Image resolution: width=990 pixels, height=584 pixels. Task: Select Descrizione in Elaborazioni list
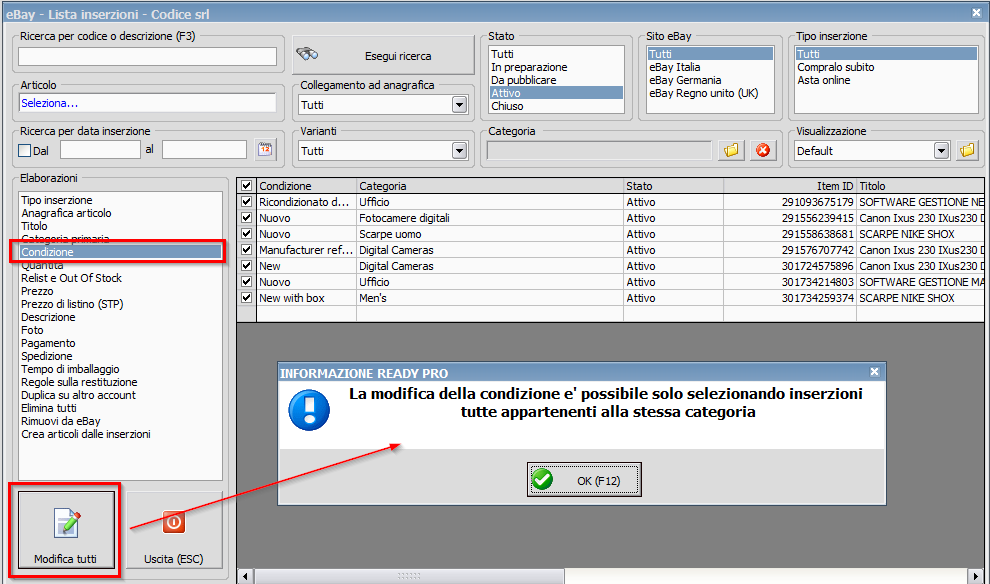click(x=48, y=317)
